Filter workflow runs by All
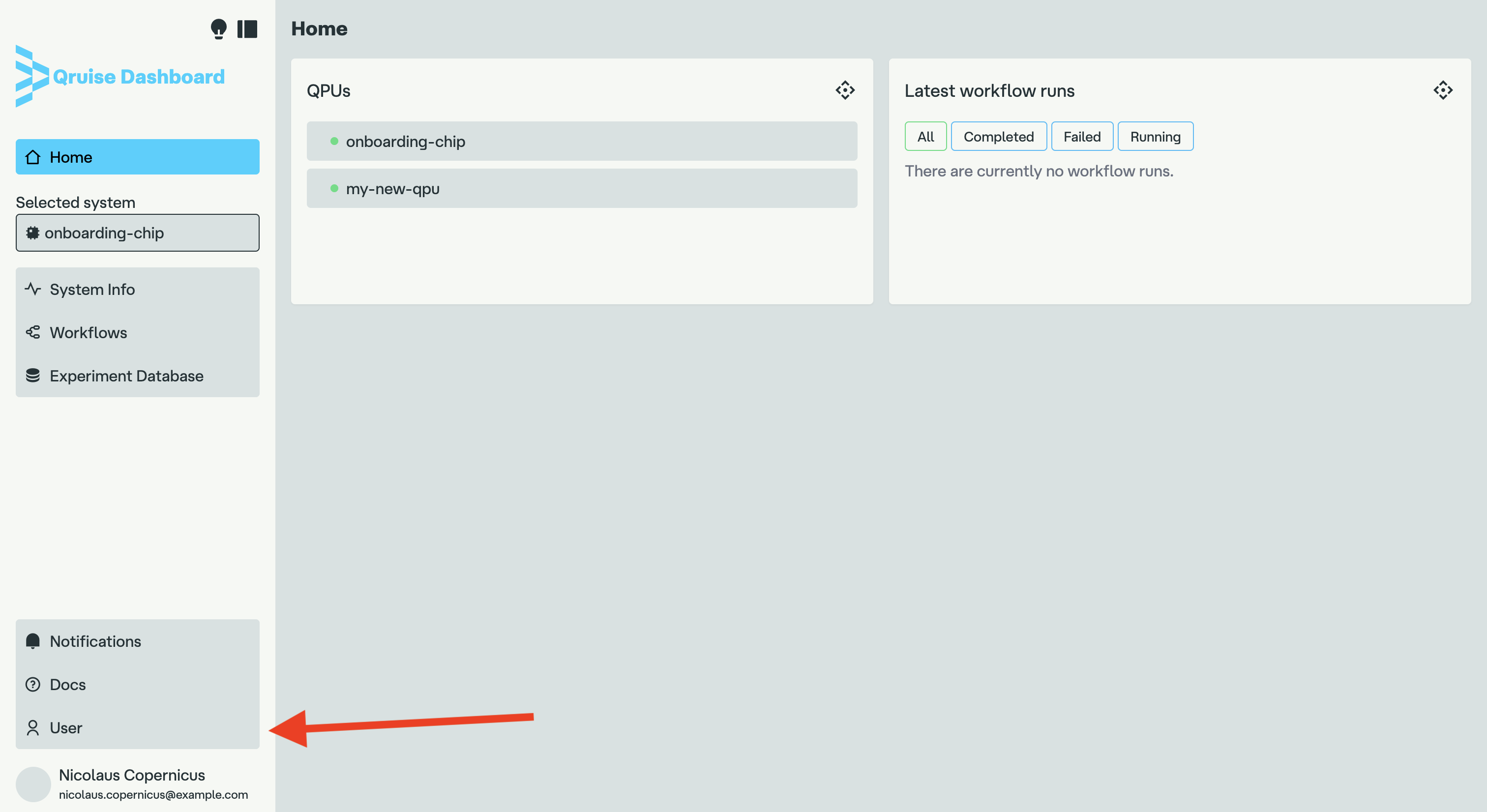The height and width of the screenshot is (812, 1487). (925, 137)
